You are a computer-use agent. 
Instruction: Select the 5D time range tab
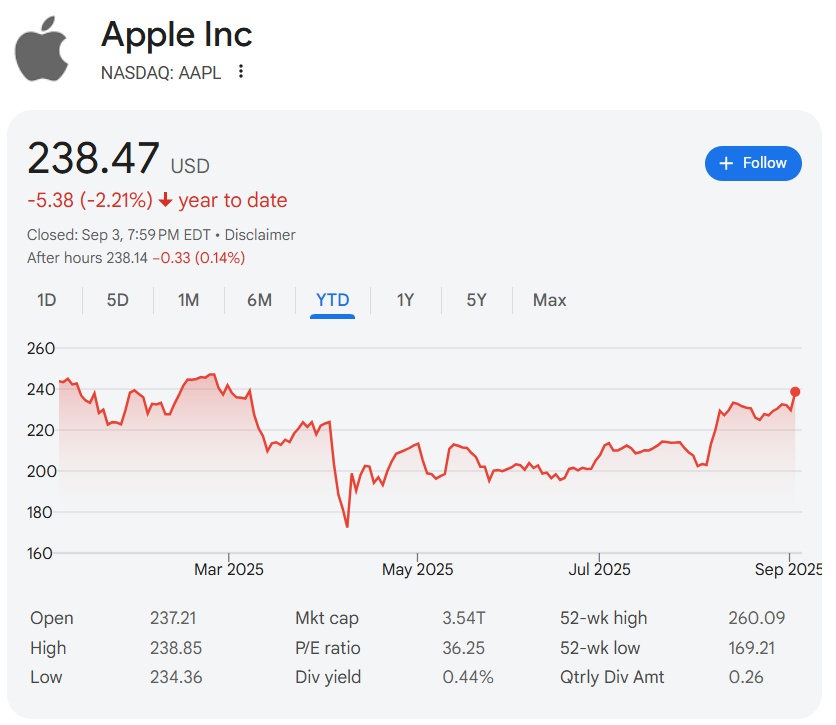[118, 300]
